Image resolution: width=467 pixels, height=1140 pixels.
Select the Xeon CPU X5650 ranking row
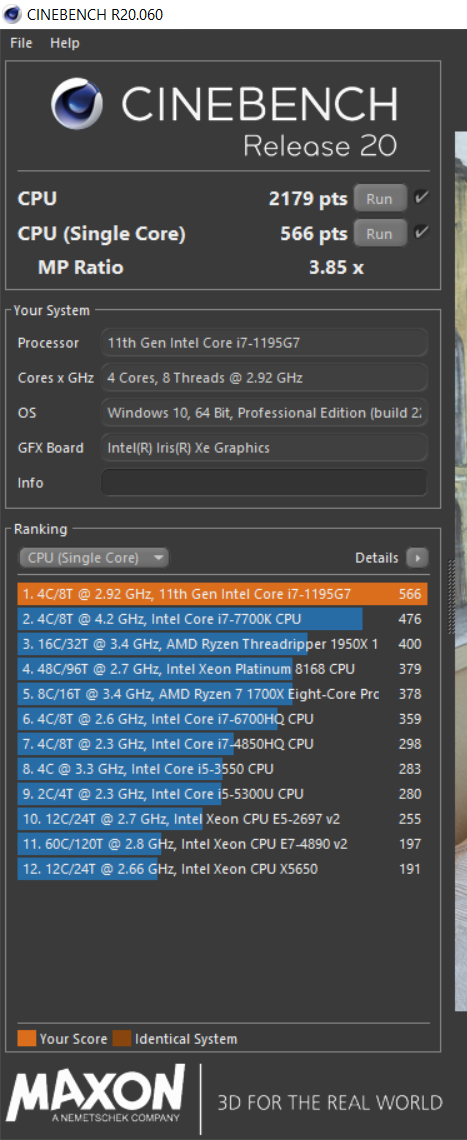click(222, 868)
